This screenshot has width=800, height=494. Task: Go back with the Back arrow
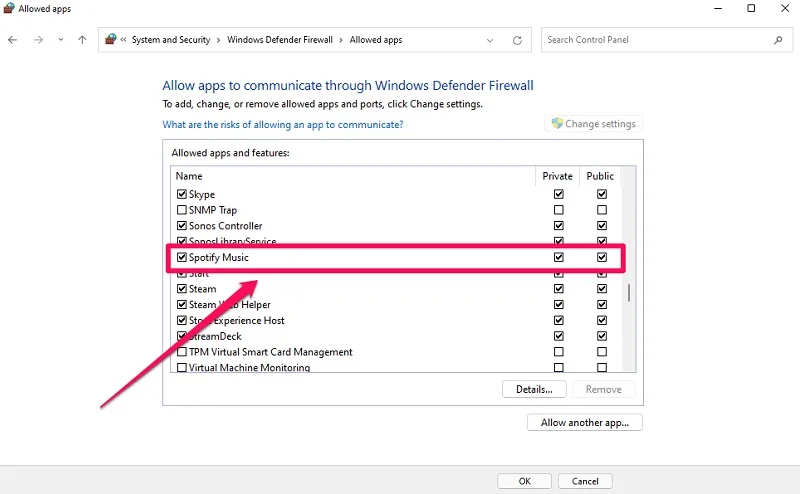click(x=13, y=40)
